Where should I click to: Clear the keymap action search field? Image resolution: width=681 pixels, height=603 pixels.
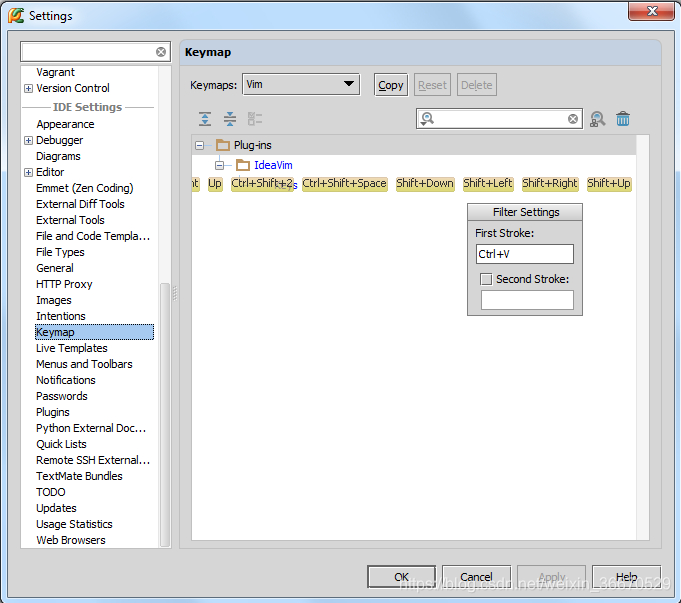(x=573, y=119)
